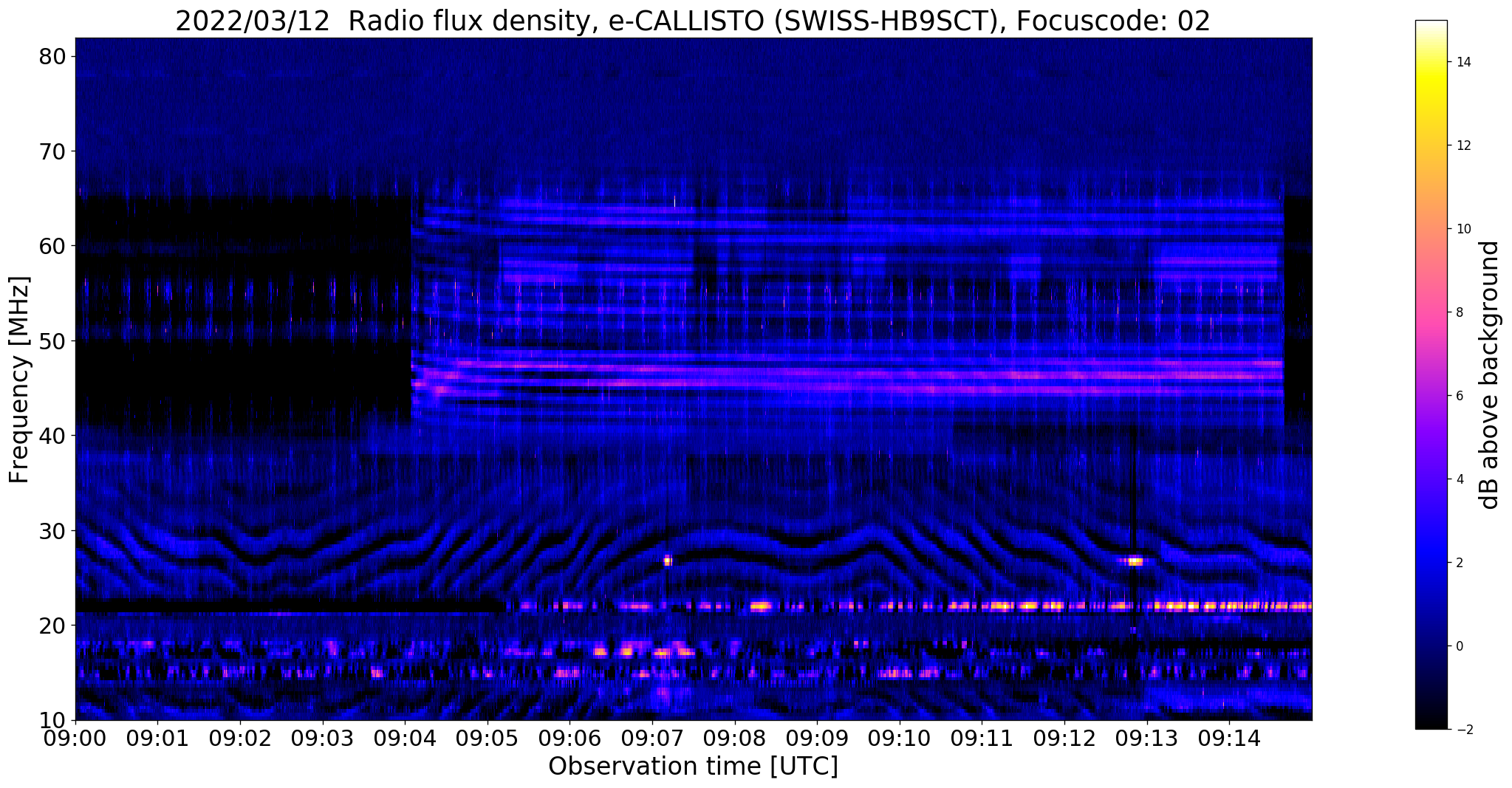
Task: Click the pink region of the colorbar near 8
Action: pyautogui.click(x=1431, y=312)
